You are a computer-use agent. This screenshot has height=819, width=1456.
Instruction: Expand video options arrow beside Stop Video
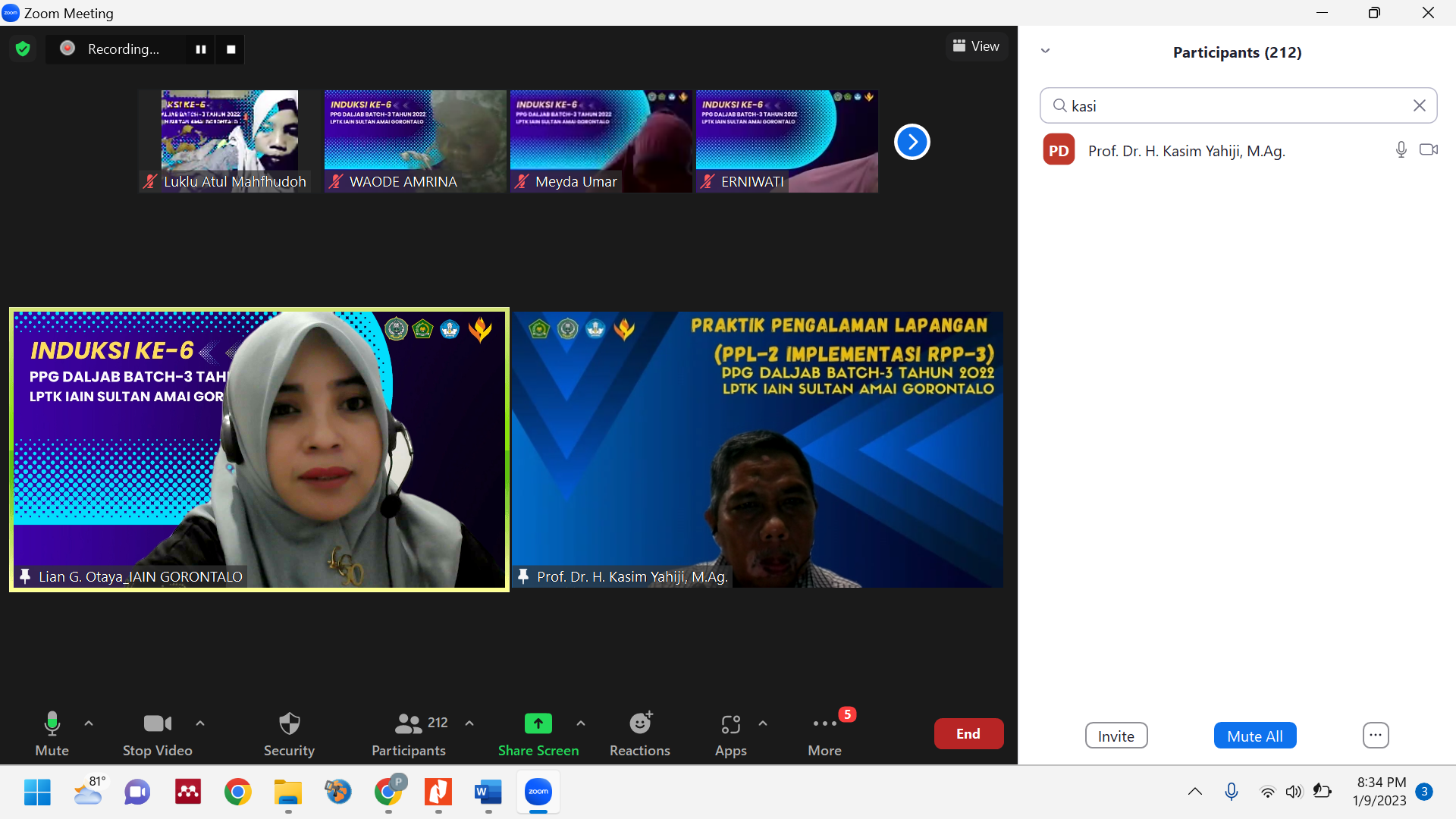[200, 723]
